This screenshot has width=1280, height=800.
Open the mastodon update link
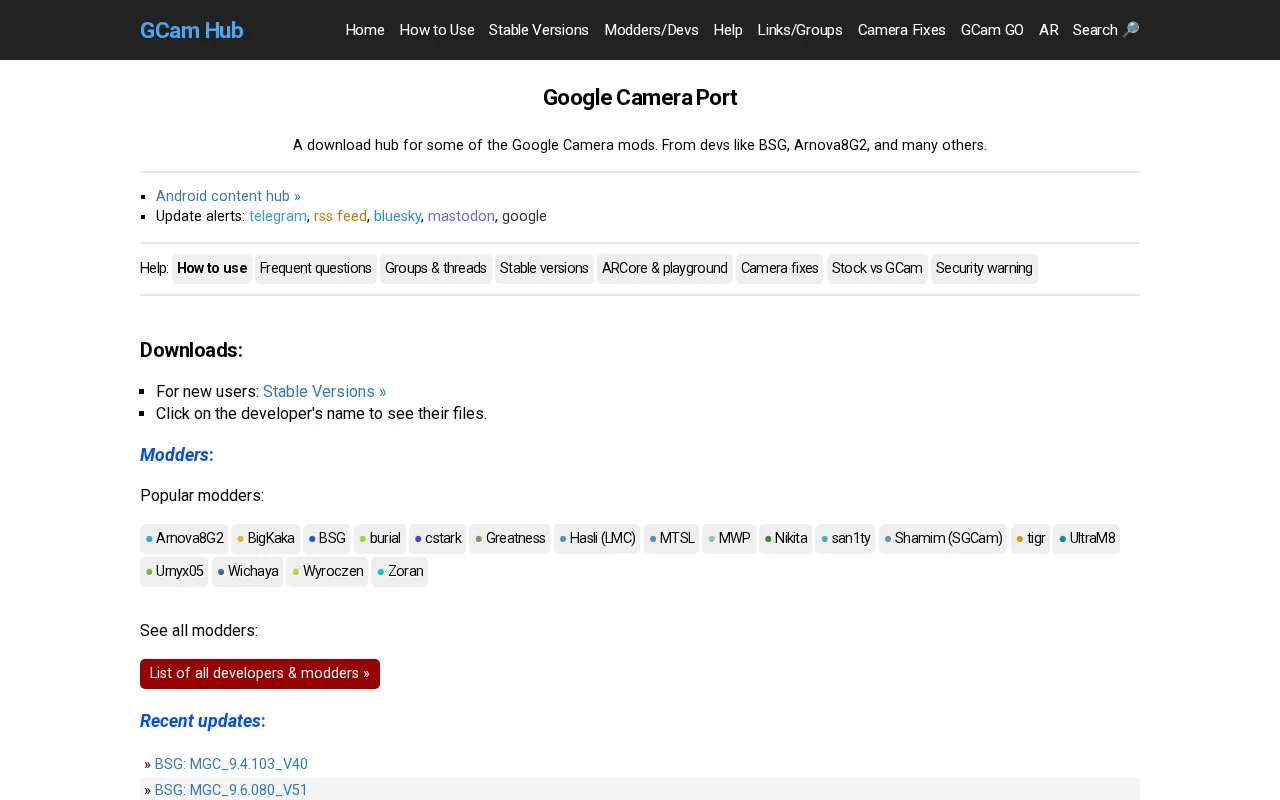[x=461, y=216]
